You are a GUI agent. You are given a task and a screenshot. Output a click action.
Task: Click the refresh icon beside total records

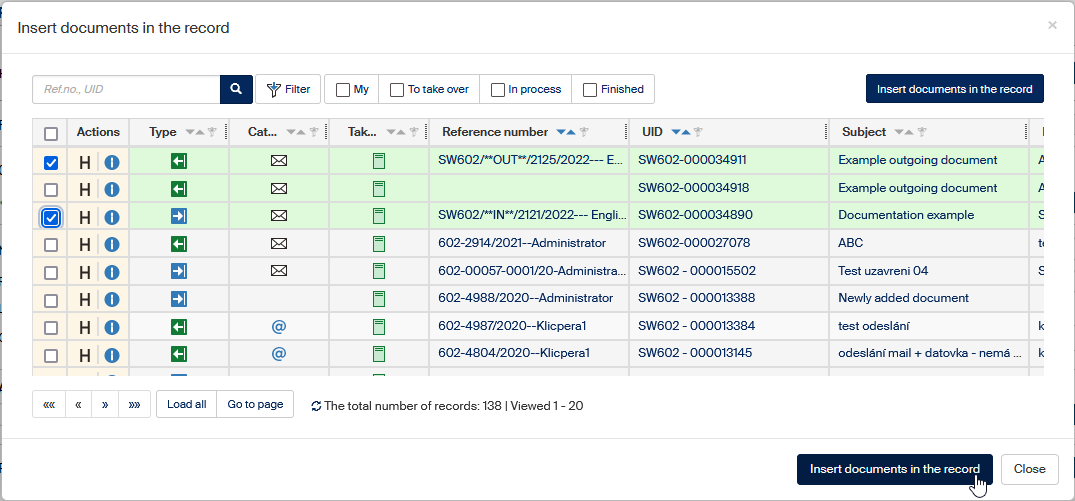click(x=316, y=406)
